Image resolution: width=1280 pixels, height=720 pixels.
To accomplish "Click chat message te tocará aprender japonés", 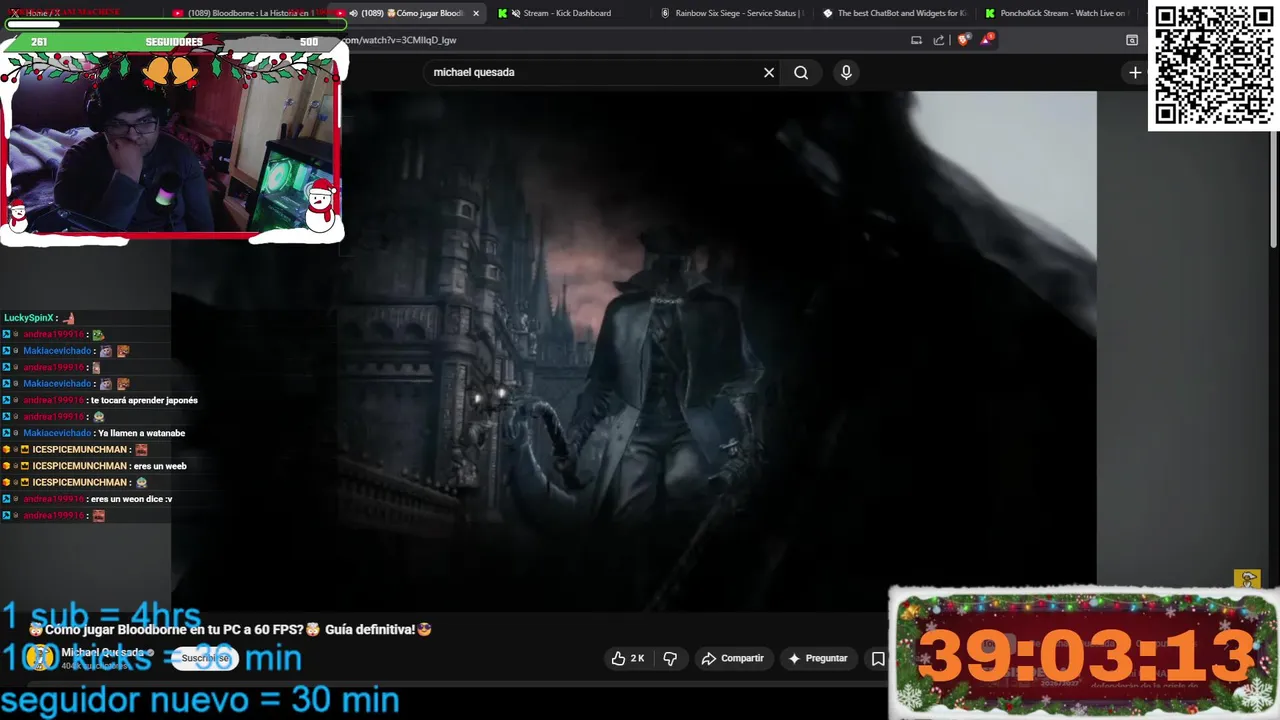I will (x=144, y=400).
